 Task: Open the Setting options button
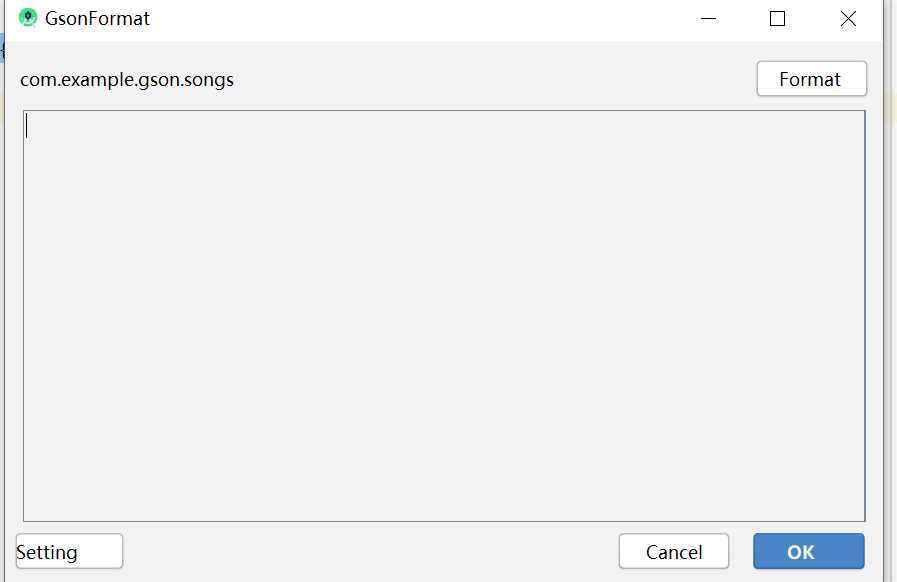point(69,551)
